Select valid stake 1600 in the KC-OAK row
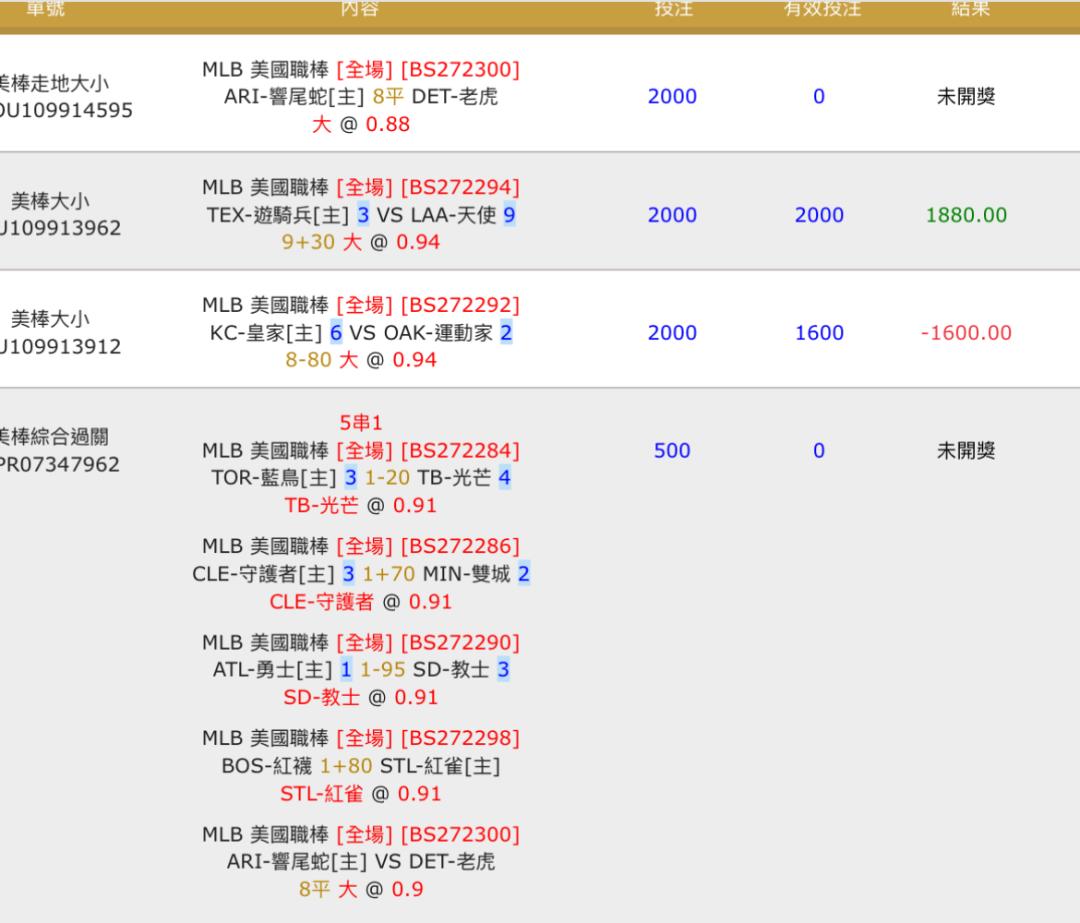1080x923 pixels. pyautogui.click(x=819, y=333)
